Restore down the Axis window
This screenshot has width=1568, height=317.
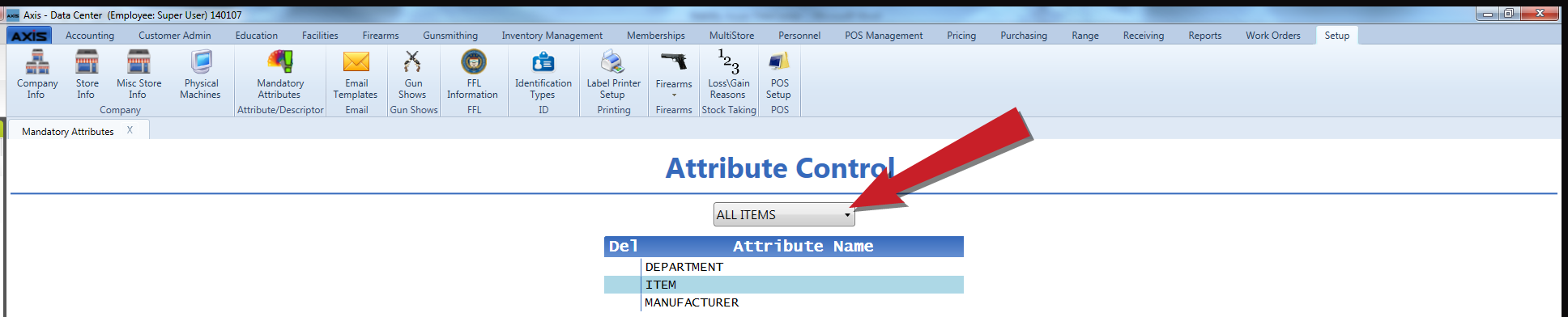(1509, 14)
